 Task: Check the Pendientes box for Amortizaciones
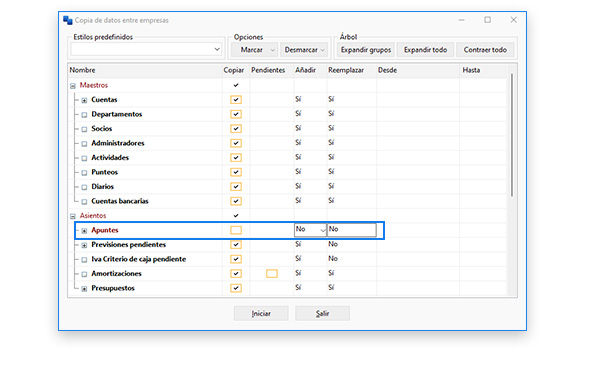tap(272, 274)
